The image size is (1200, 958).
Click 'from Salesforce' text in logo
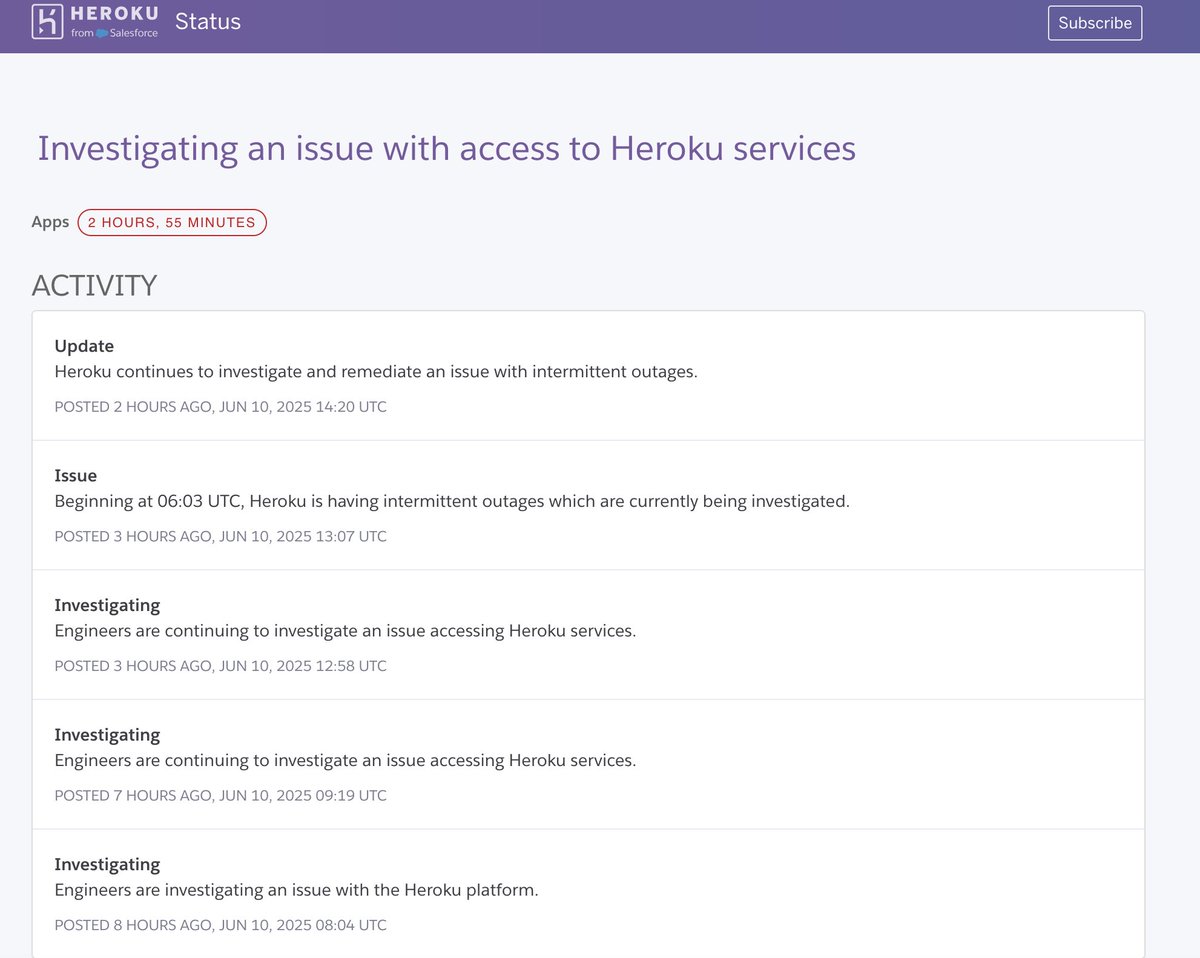114,33
